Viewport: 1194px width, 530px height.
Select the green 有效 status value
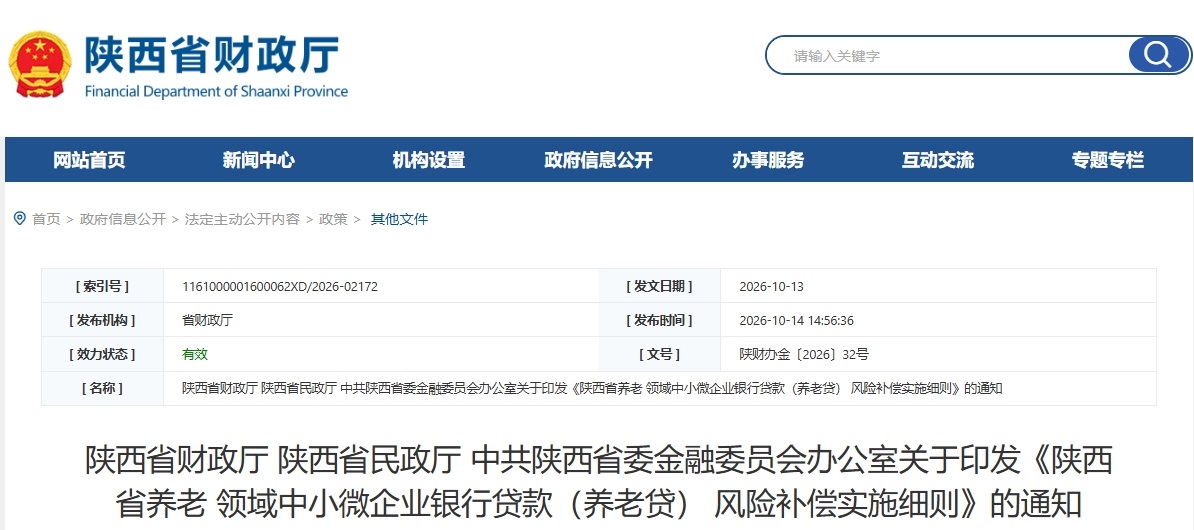pos(195,354)
